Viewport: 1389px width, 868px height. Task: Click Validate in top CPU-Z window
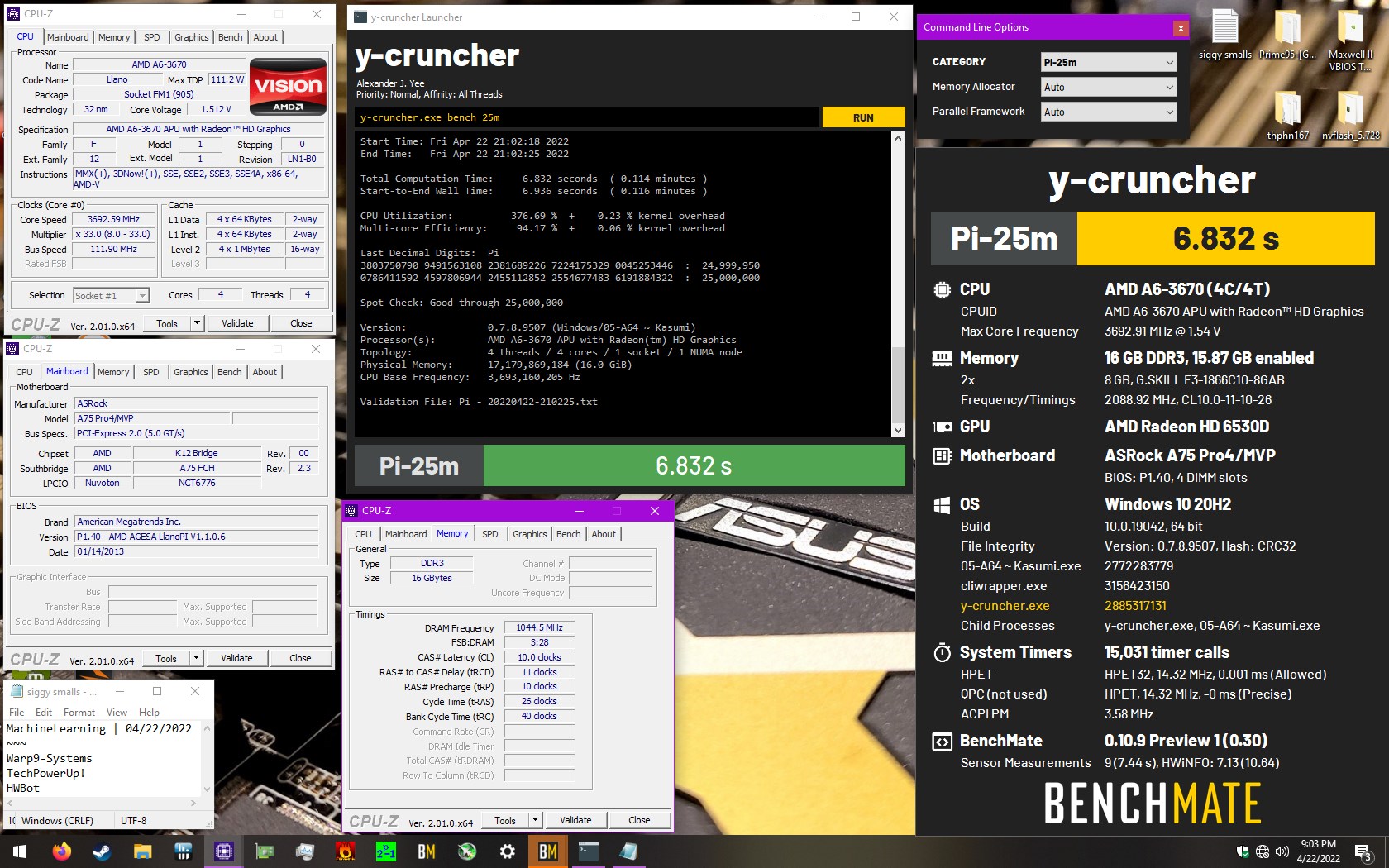click(x=237, y=323)
